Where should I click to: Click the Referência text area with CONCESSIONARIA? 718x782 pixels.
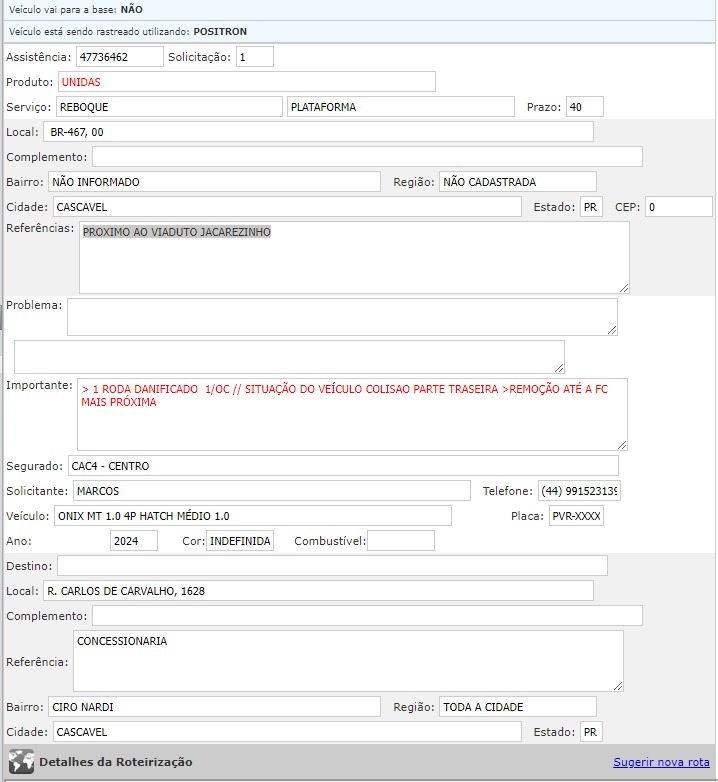(348, 661)
